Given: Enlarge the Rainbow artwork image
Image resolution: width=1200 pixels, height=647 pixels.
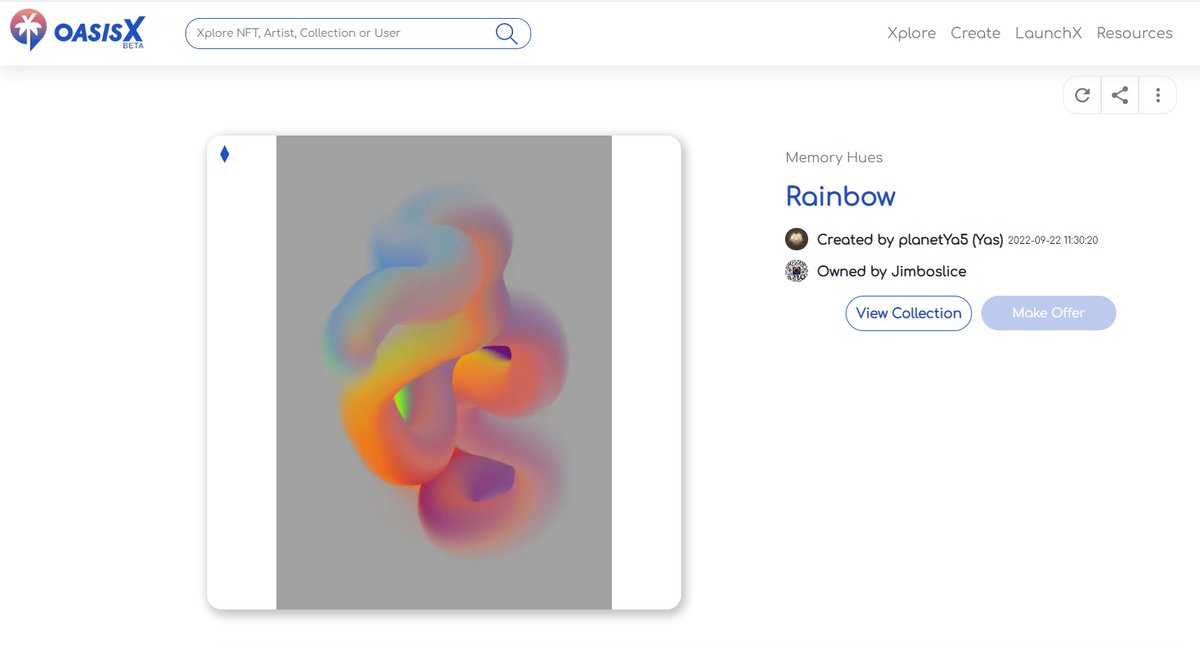Looking at the screenshot, I should coord(444,372).
